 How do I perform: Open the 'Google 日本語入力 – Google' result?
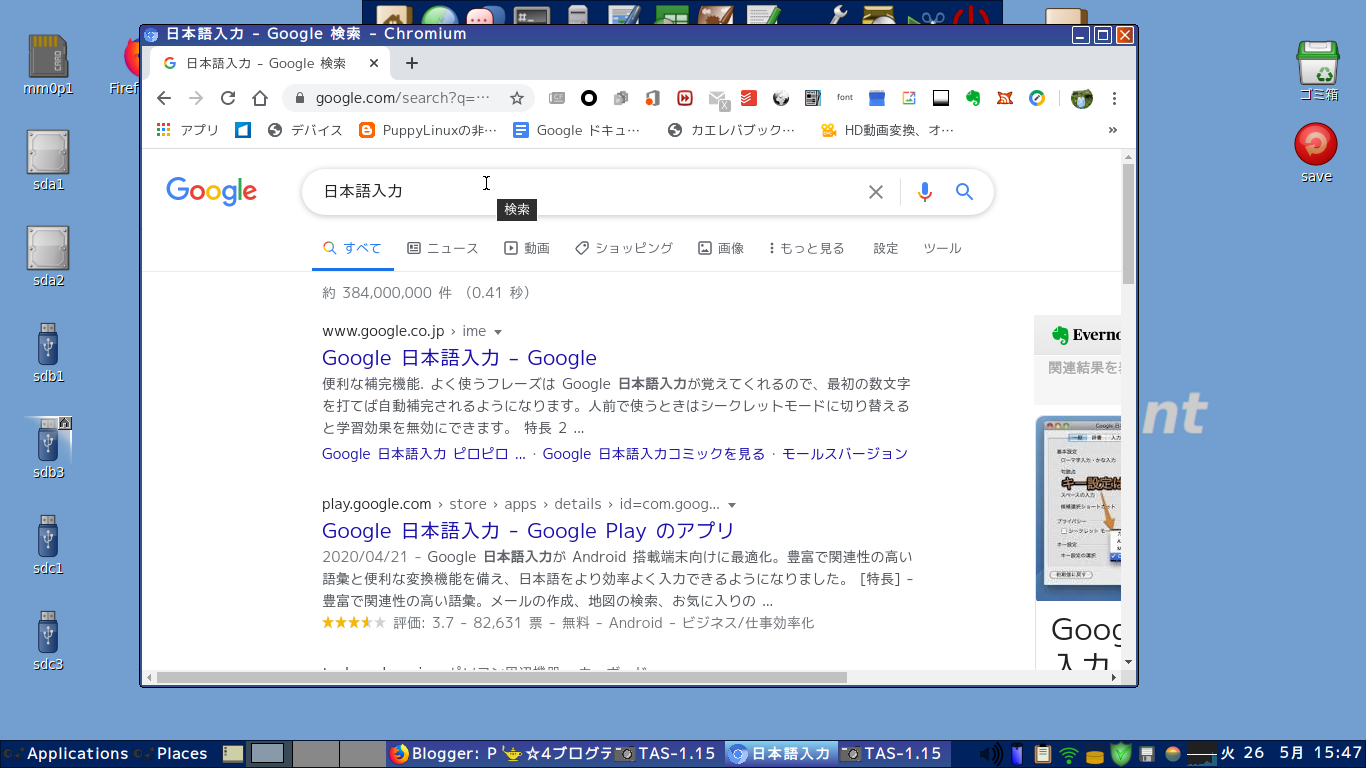(459, 358)
